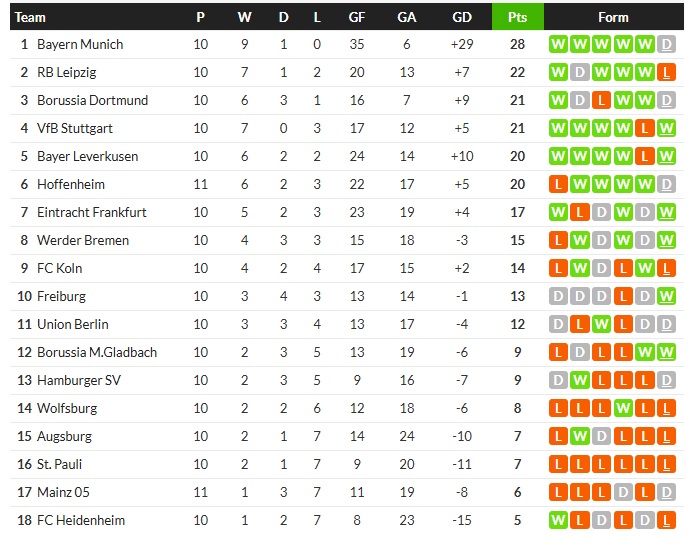
Task: Click the GF column header
Action: pos(357,17)
